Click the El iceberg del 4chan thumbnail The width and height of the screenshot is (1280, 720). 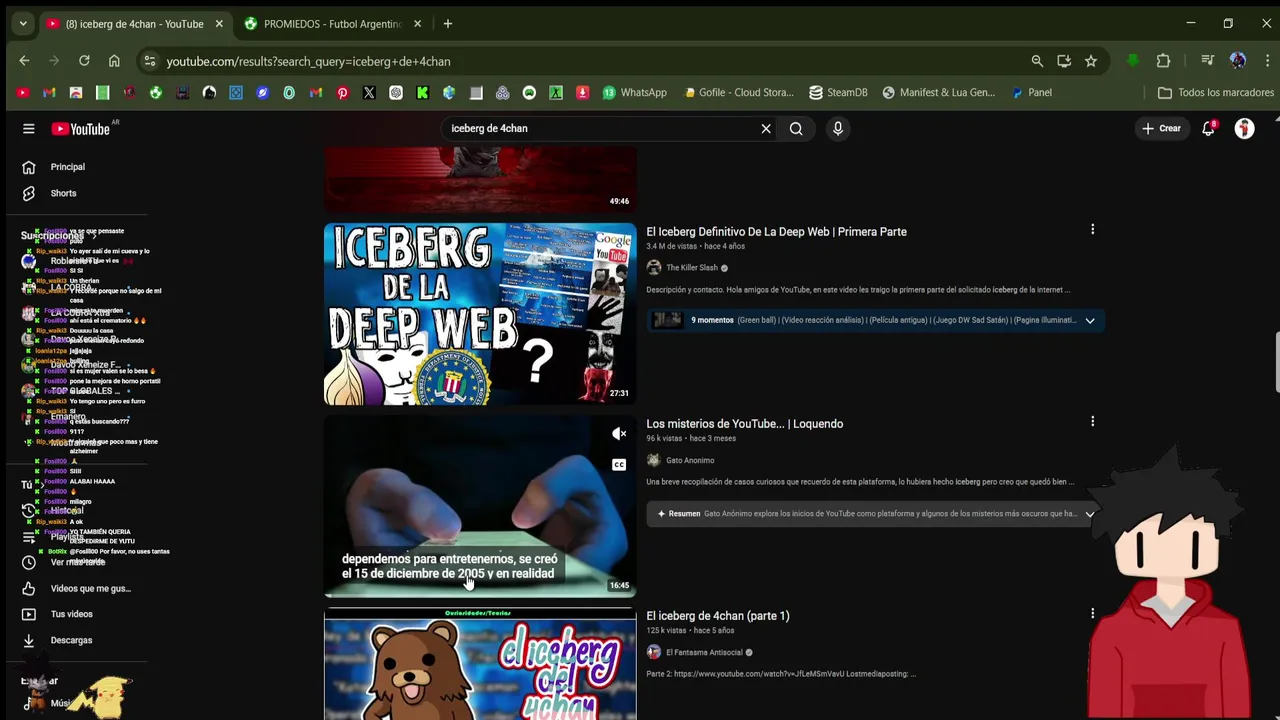coord(480,664)
